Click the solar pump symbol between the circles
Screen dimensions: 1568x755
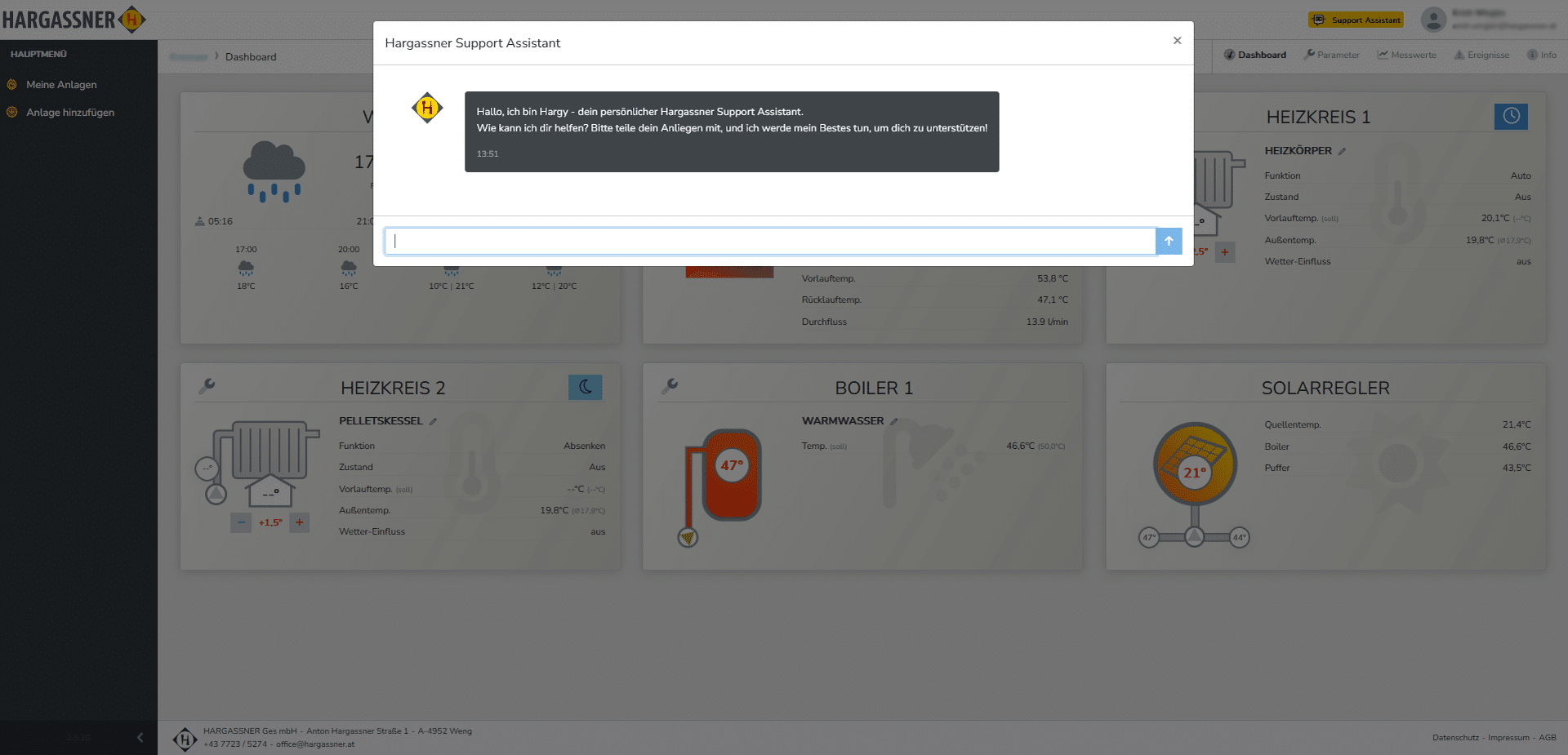1194,536
